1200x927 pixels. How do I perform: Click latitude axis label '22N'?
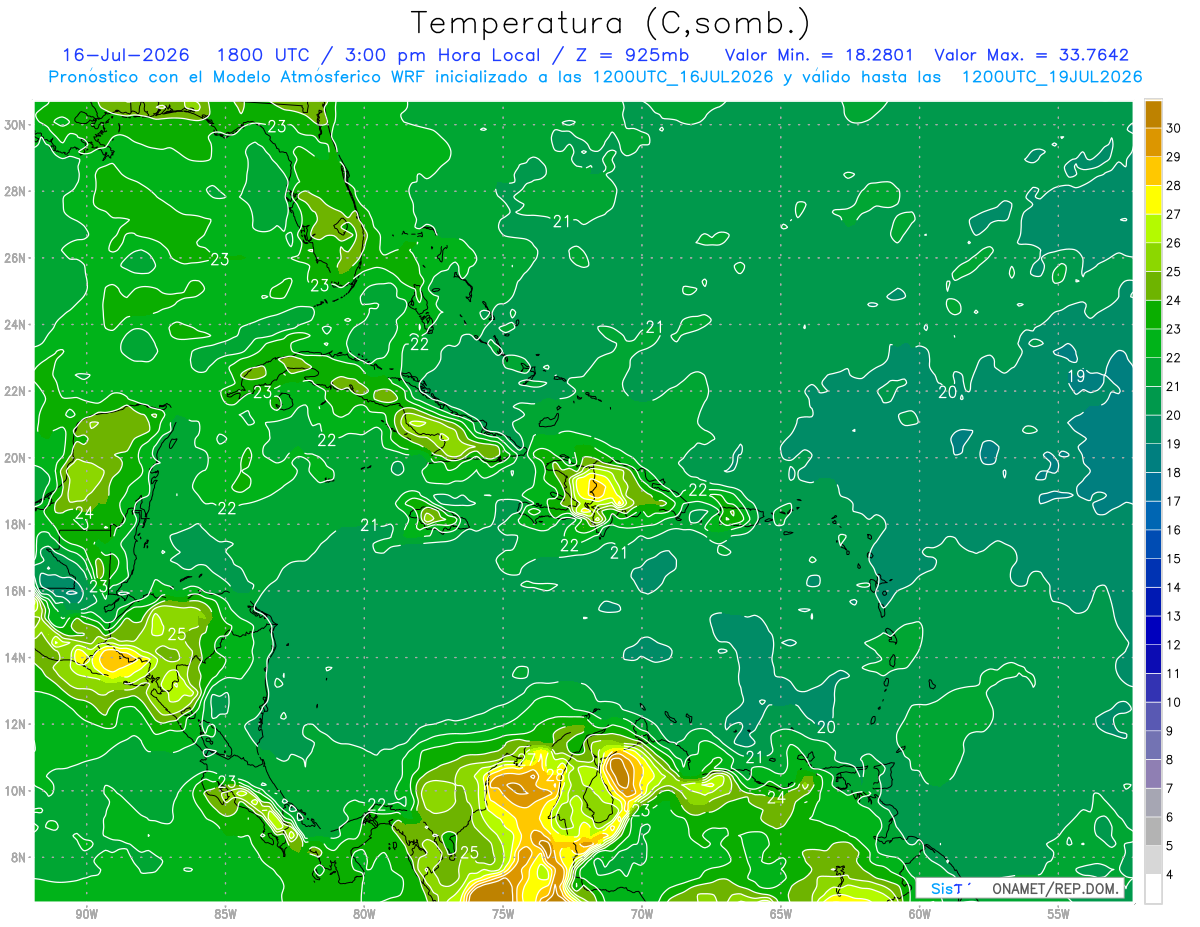pos(15,391)
